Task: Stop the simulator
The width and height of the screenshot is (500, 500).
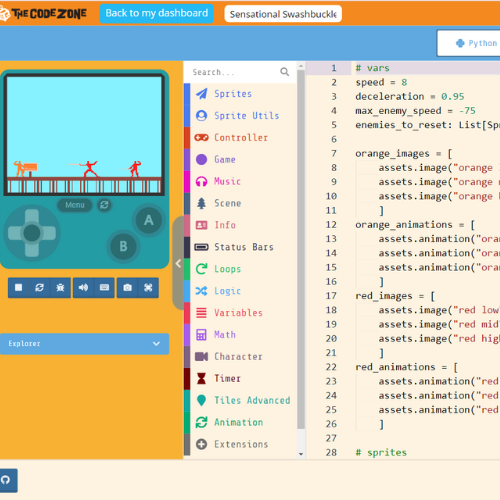Action: tap(19, 287)
